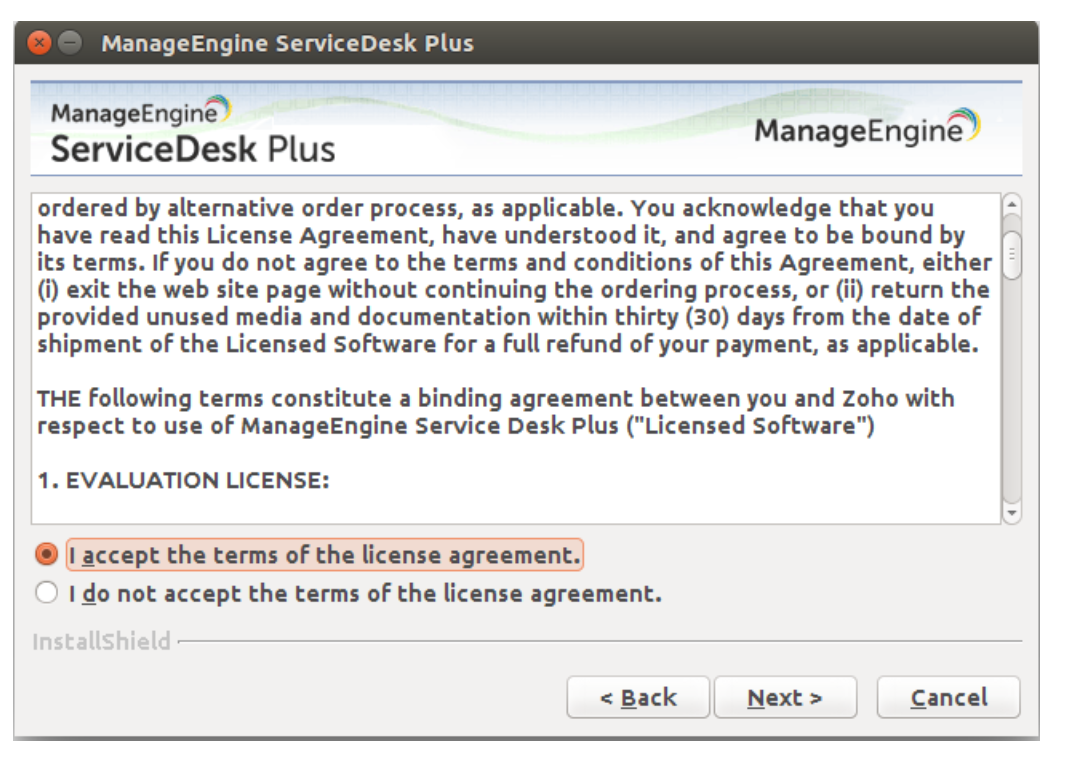
Task: Click the ManageEngine logo on banner right
Action: (866, 129)
